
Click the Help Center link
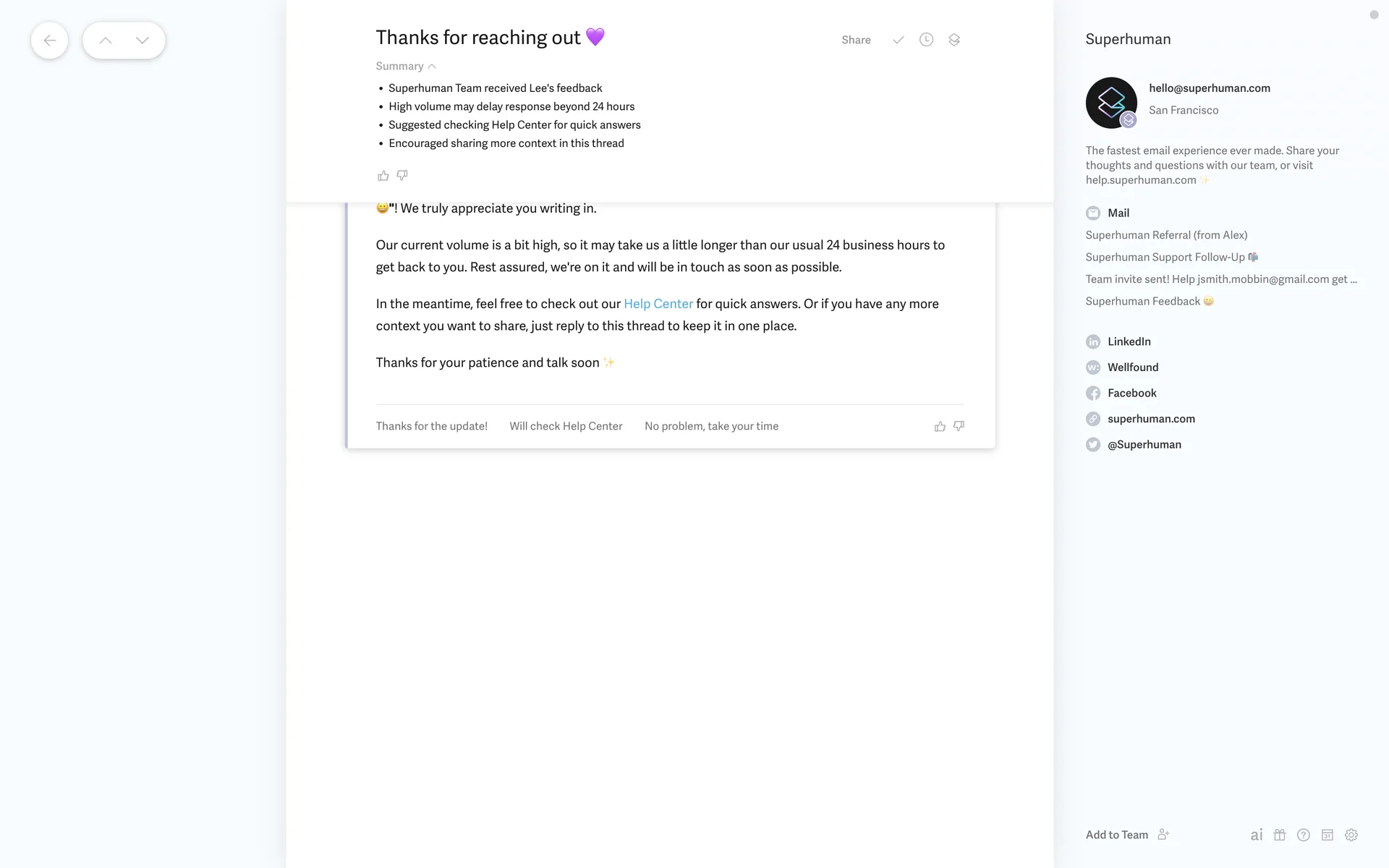[658, 304]
